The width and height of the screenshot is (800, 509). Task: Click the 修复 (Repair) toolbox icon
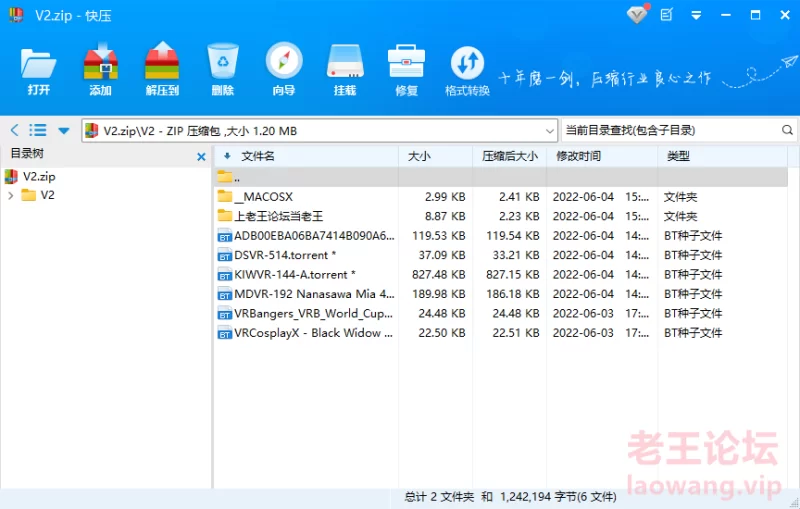click(x=407, y=70)
